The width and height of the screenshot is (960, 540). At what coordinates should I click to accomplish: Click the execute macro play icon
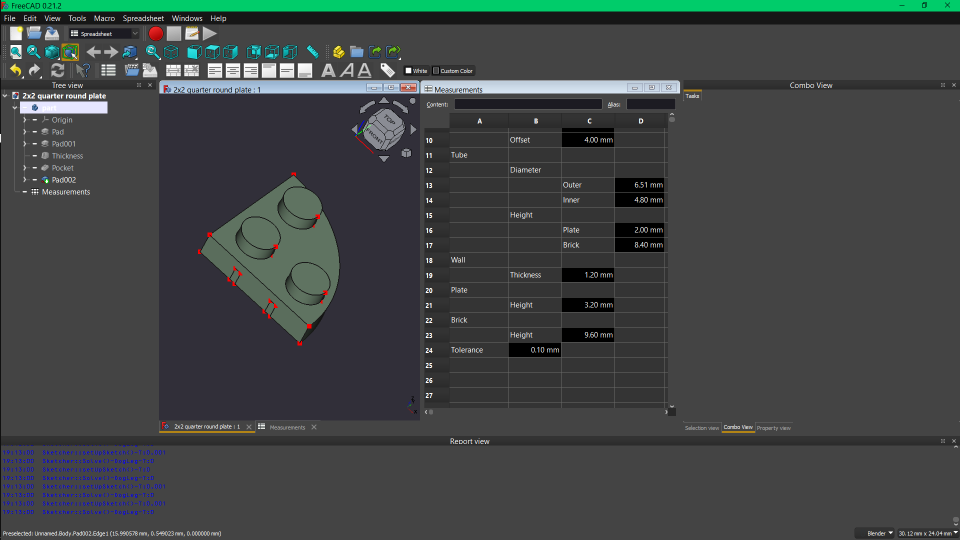210,33
